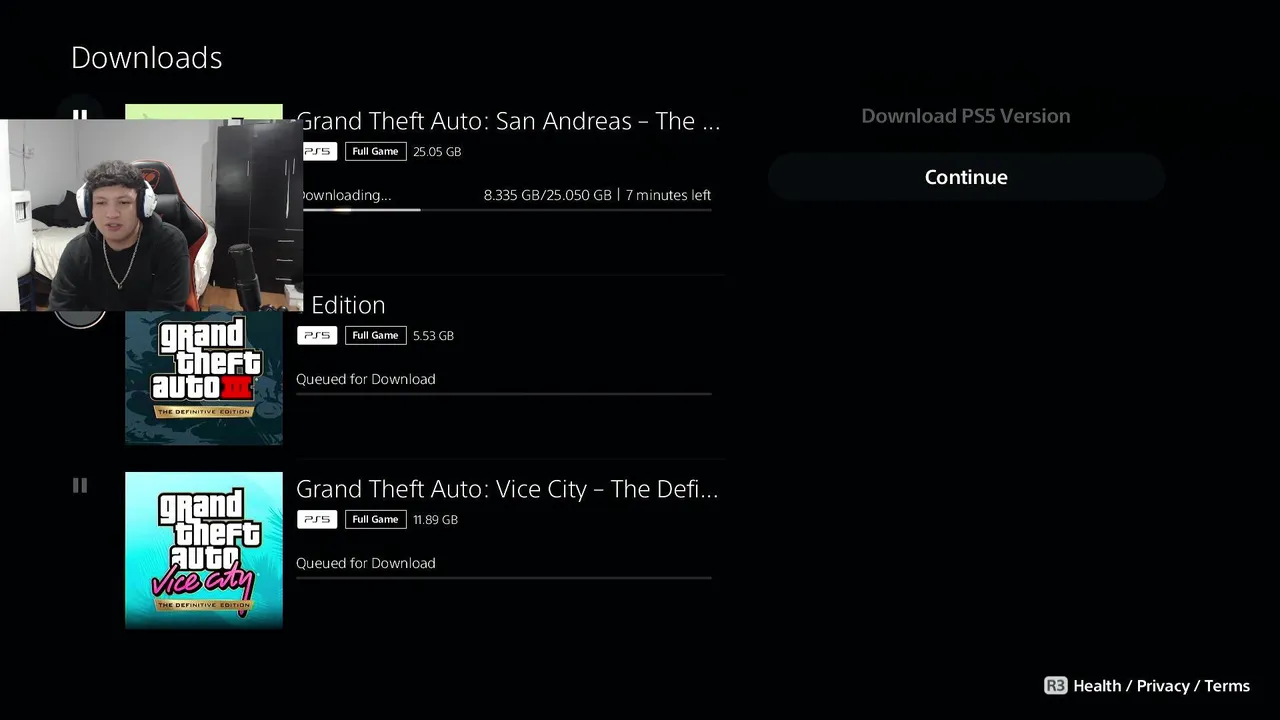Select the Vice City cover thumbnail
The image size is (1280, 720).
click(x=204, y=550)
